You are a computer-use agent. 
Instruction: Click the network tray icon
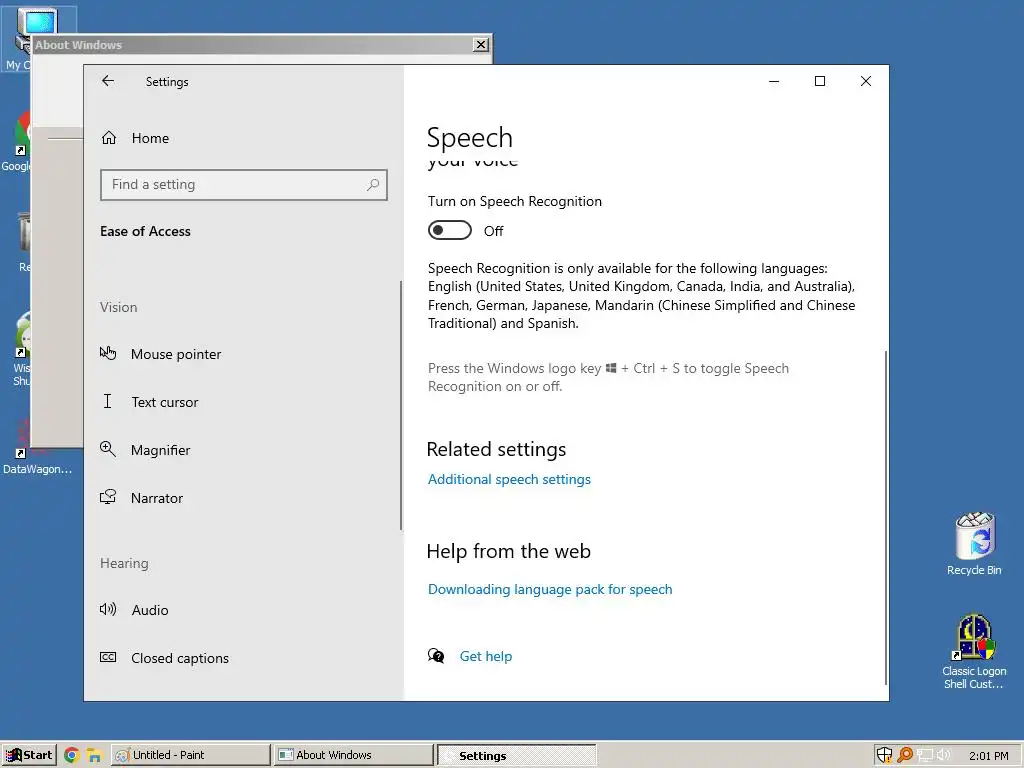point(924,756)
